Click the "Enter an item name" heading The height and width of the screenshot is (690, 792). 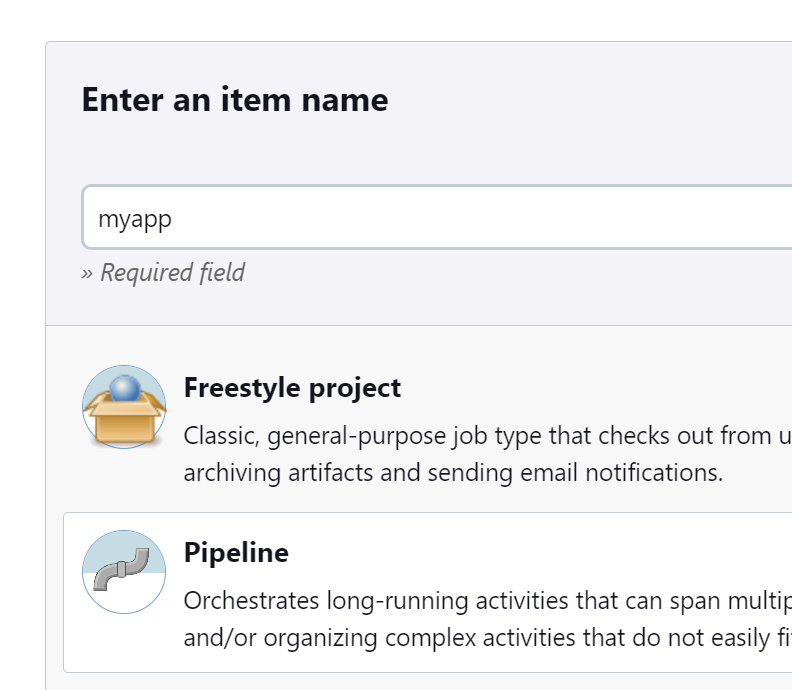(x=235, y=100)
